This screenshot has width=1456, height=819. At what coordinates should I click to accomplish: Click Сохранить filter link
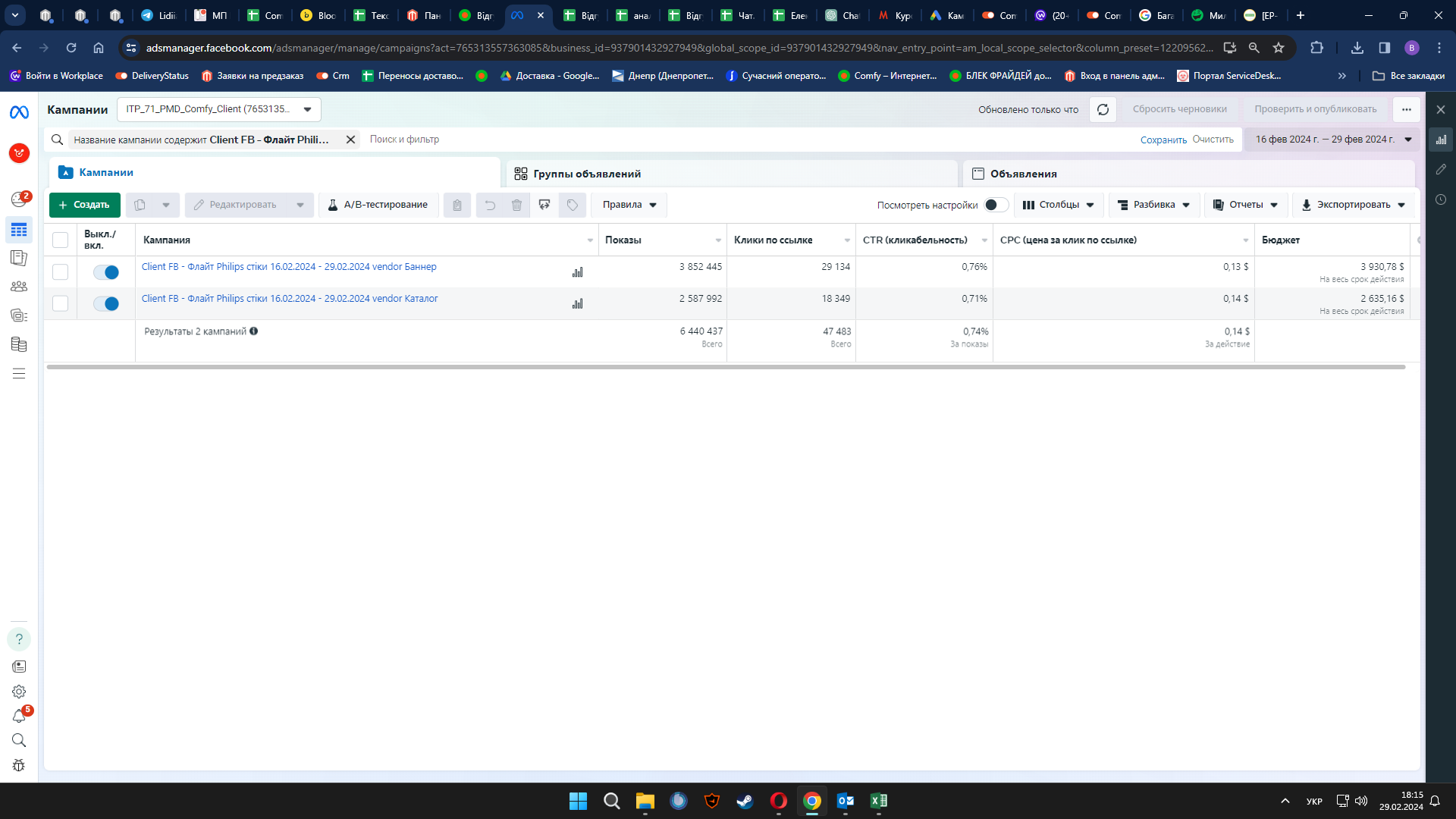pos(1163,140)
